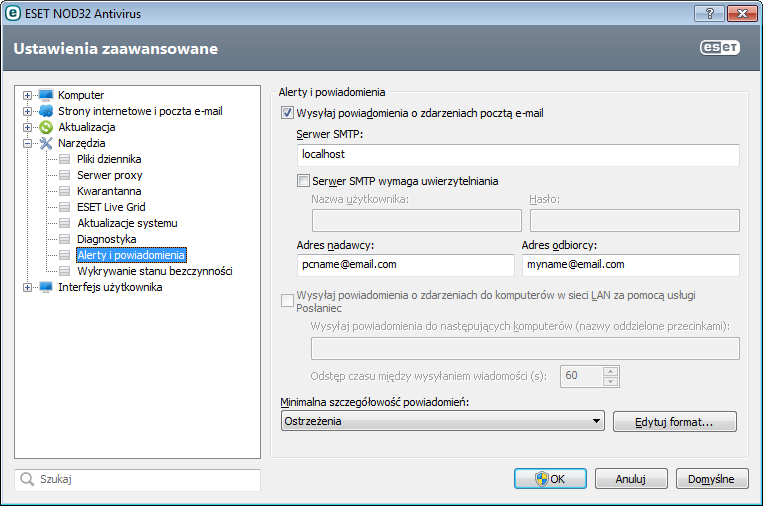Decrease message interval with stepper down arrow
This screenshot has width=763, height=506.
click(610, 381)
